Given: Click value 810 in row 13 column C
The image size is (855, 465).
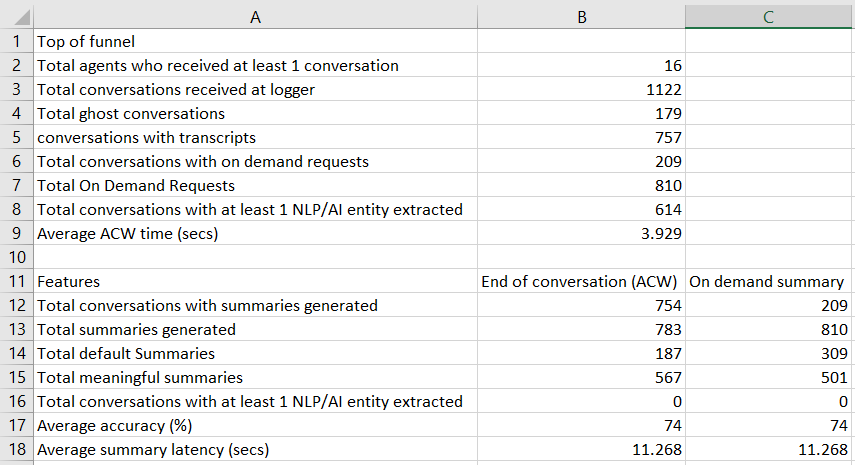Looking at the screenshot, I should pyautogui.click(x=768, y=329).
